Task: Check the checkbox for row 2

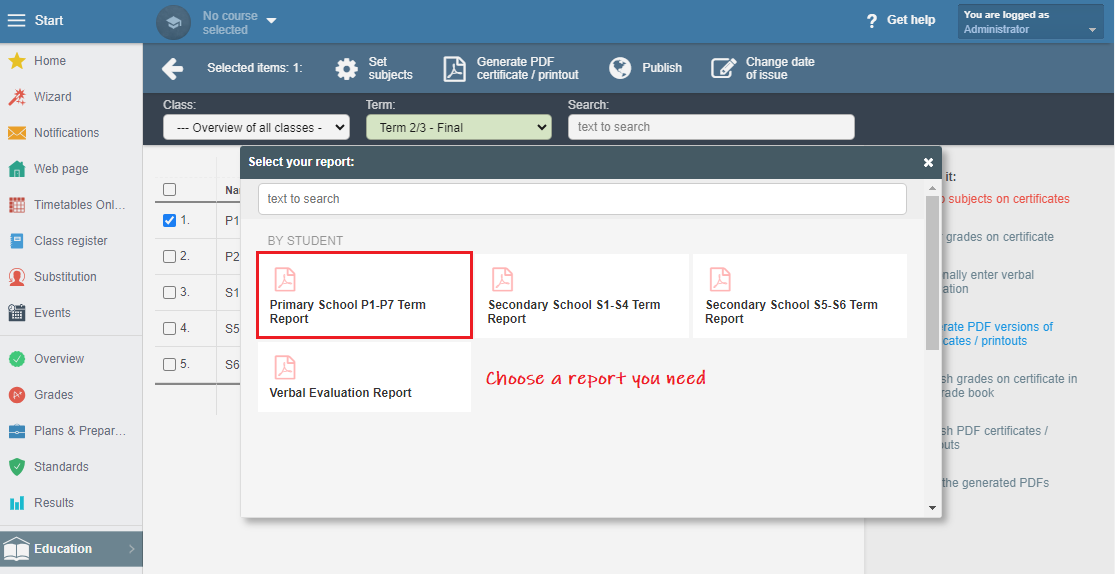Action: pos(169,257)
